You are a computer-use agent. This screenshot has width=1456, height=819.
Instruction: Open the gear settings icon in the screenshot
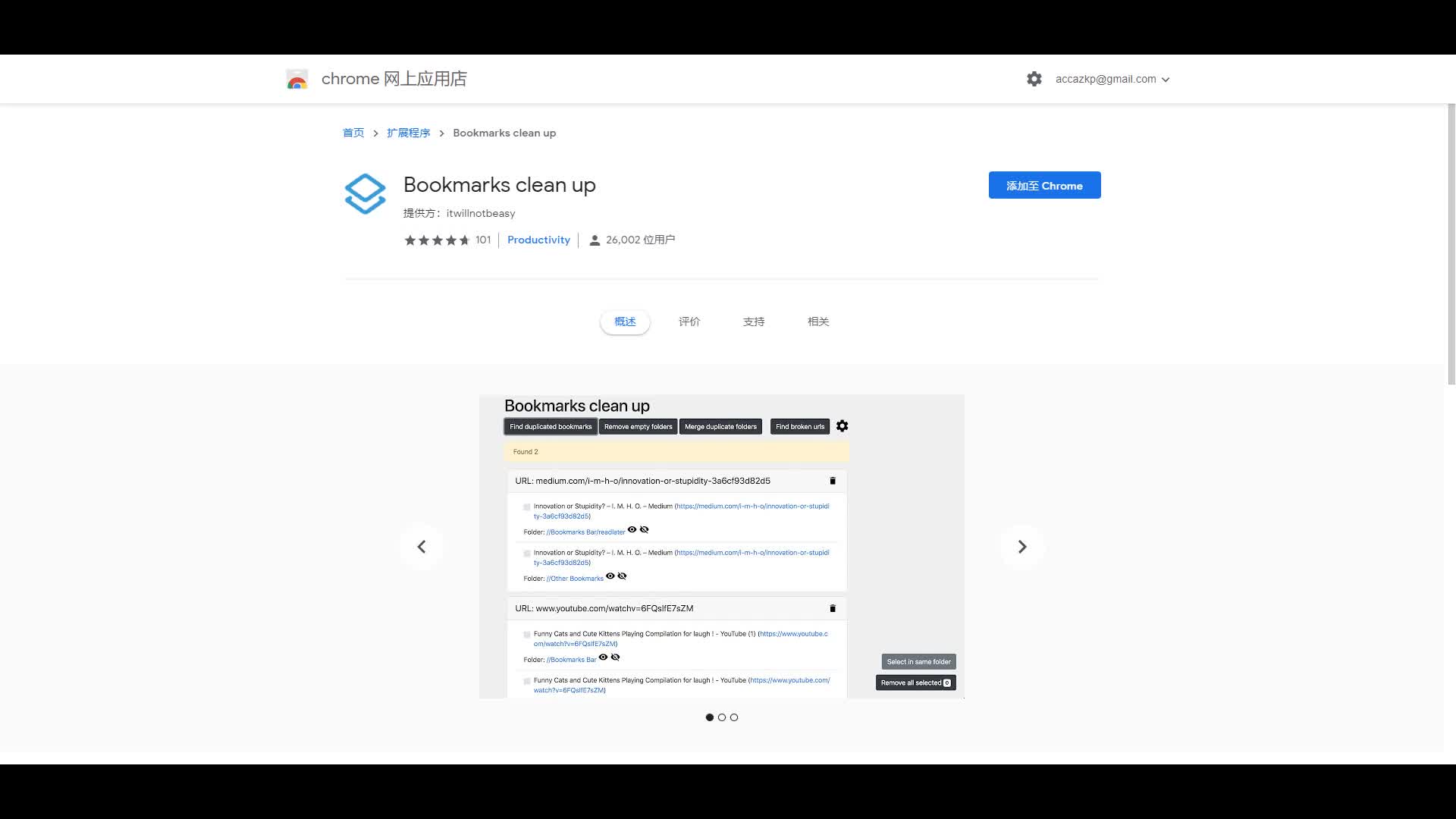[843, 426]
